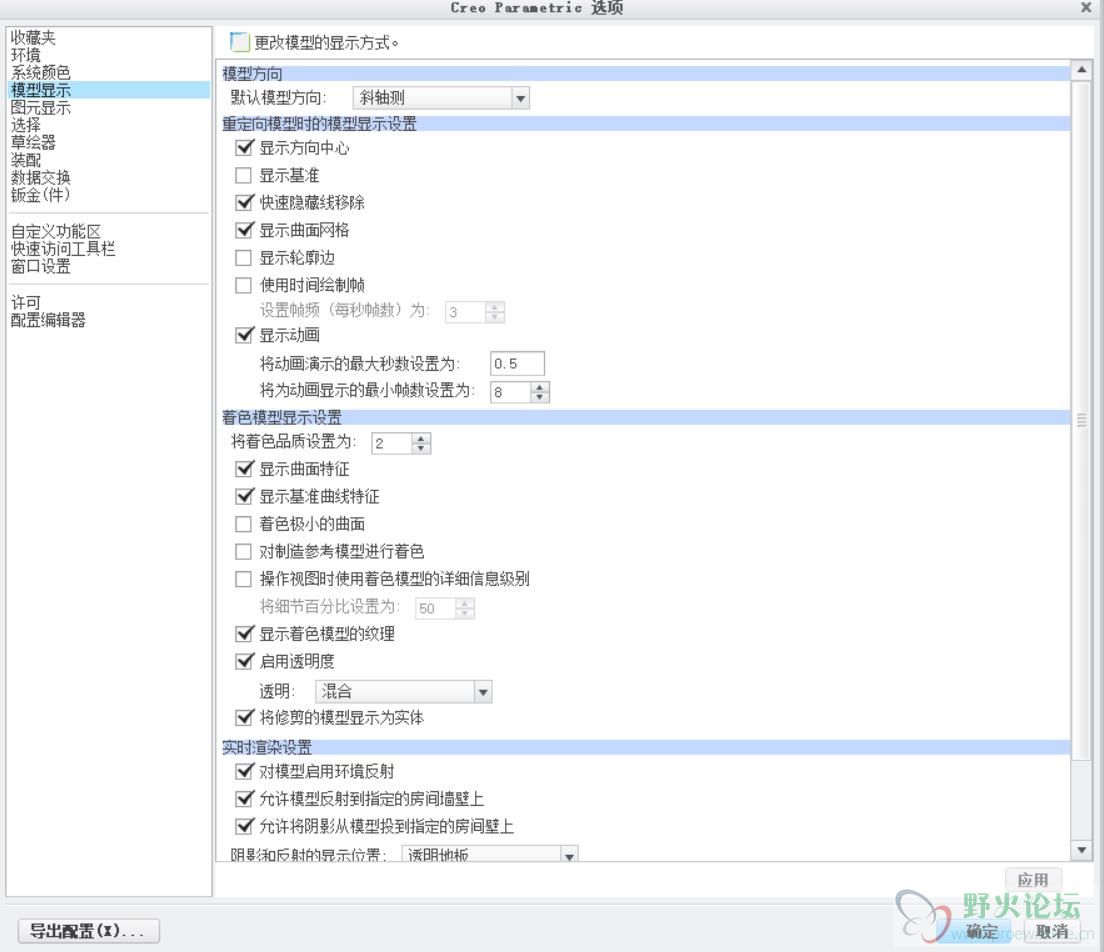
Task: Click the 着色品质 value field
Action: click(x=392, y=444)
